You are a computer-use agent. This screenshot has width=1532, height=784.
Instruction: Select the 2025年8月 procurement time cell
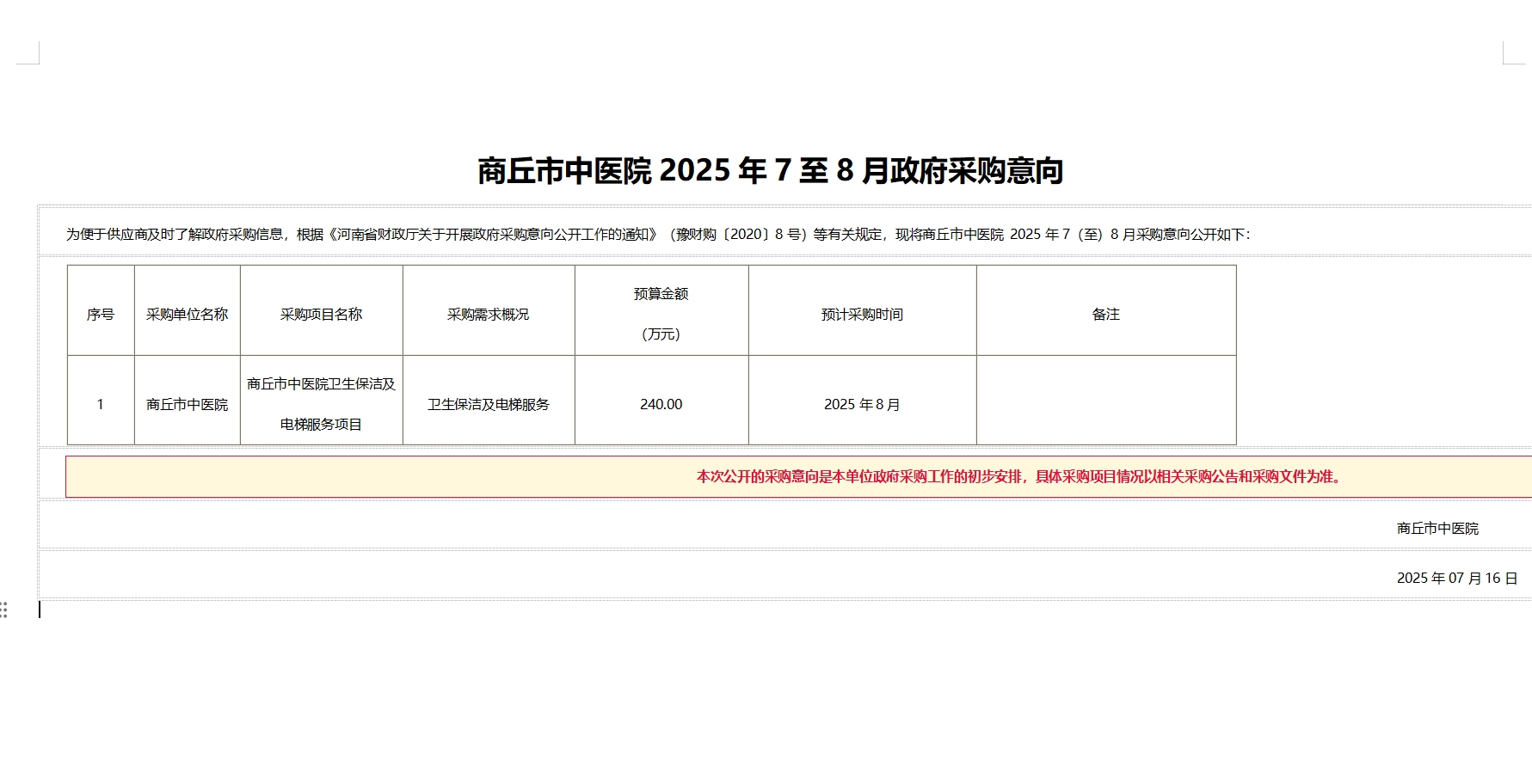click(x=862, y=404)
